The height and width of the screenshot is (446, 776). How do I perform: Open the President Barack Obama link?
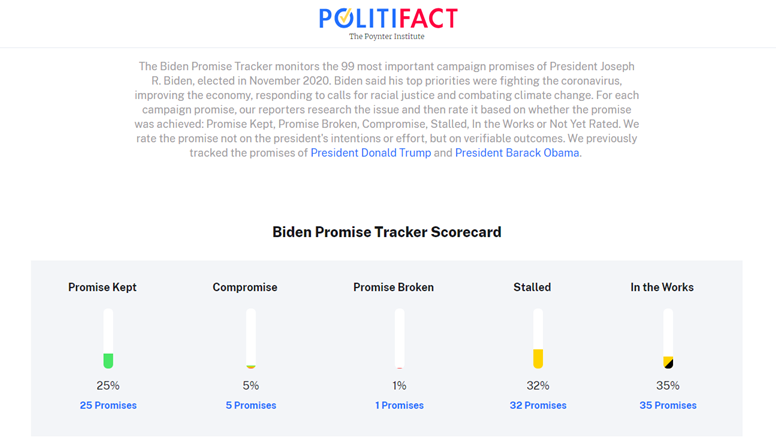(517, 153)
